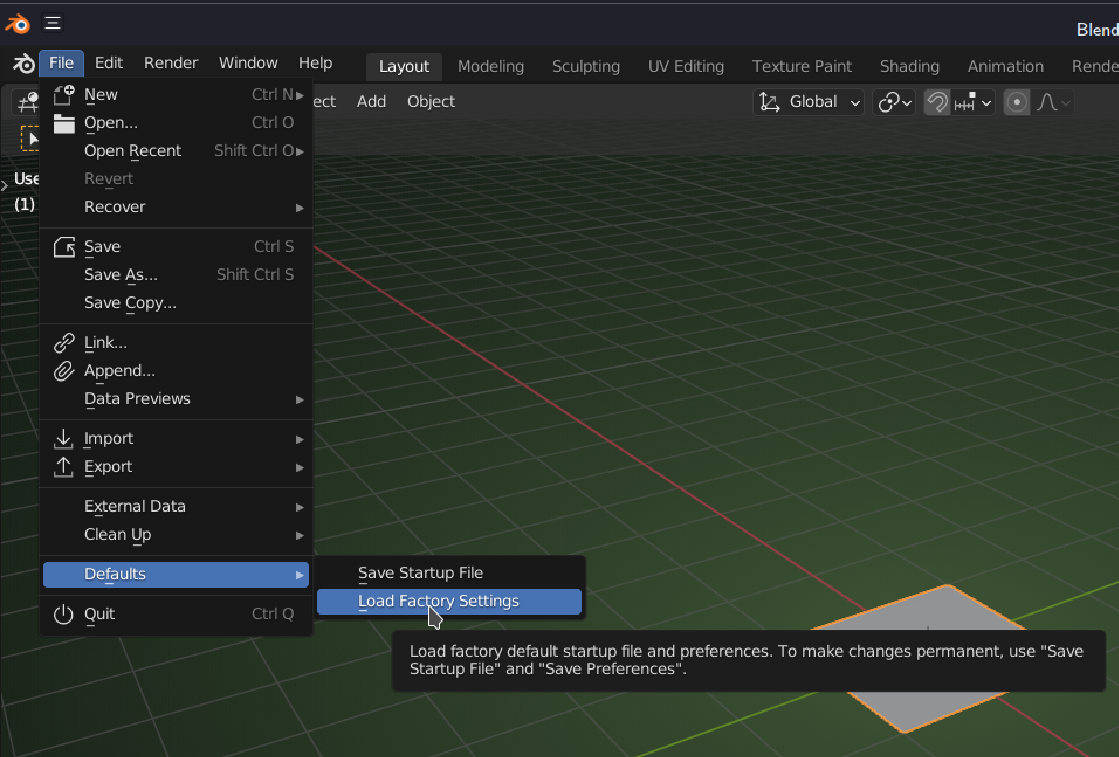Click the Append paperclip icon
The width and height of the screenshot is (1119, 757).
click(x=64, y=371)
